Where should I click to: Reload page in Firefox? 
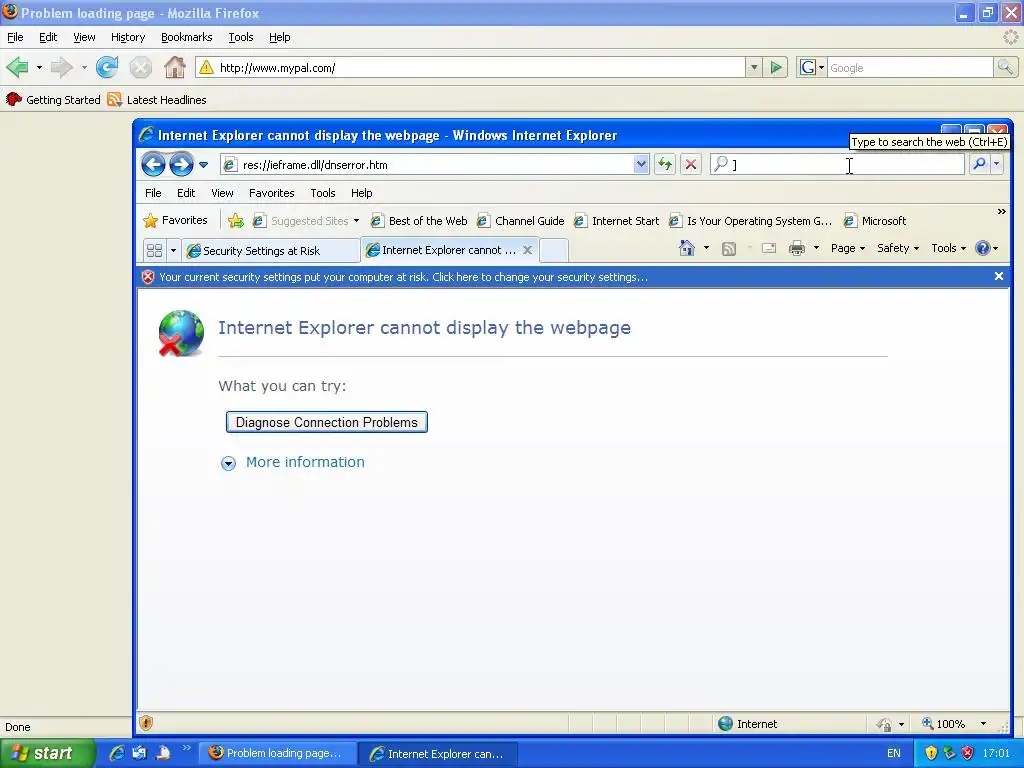point(107,67)
